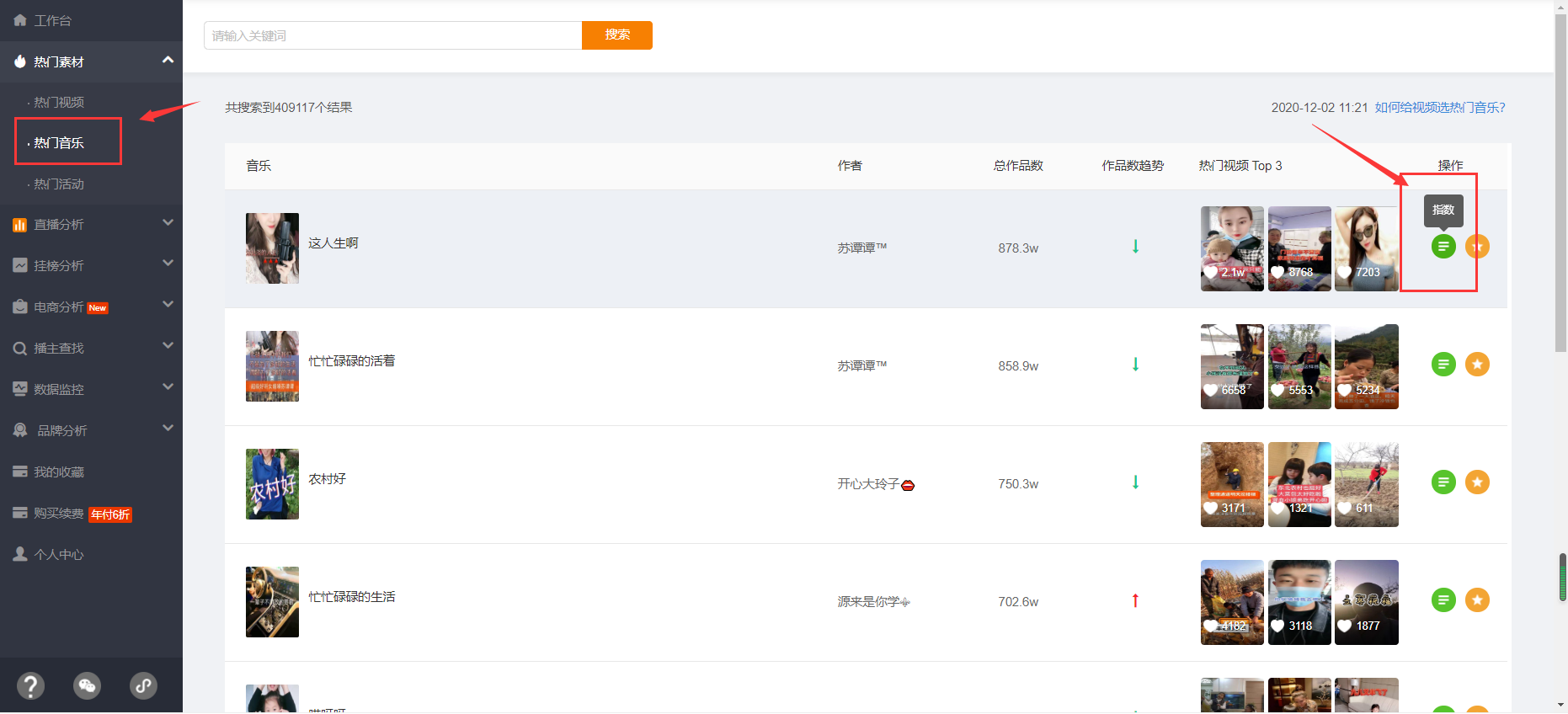This screenshot has height=714, width=1568.
Task: Open the 热门视频 submenu item
Action: click(x=59, y=102)
